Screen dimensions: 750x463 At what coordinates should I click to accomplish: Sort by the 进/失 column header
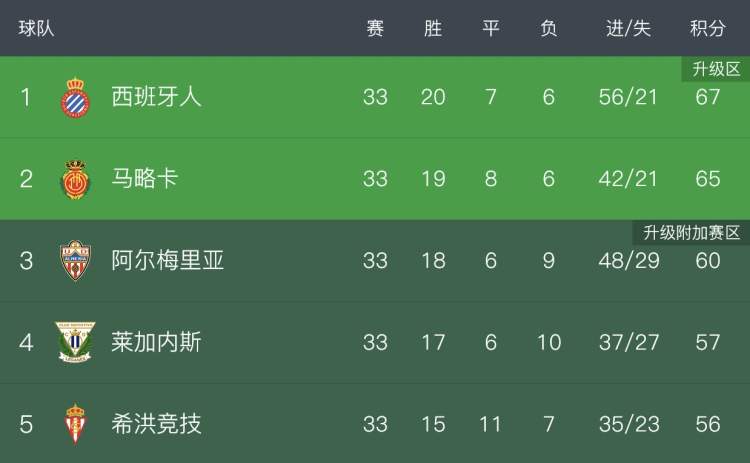pos(628,28)
